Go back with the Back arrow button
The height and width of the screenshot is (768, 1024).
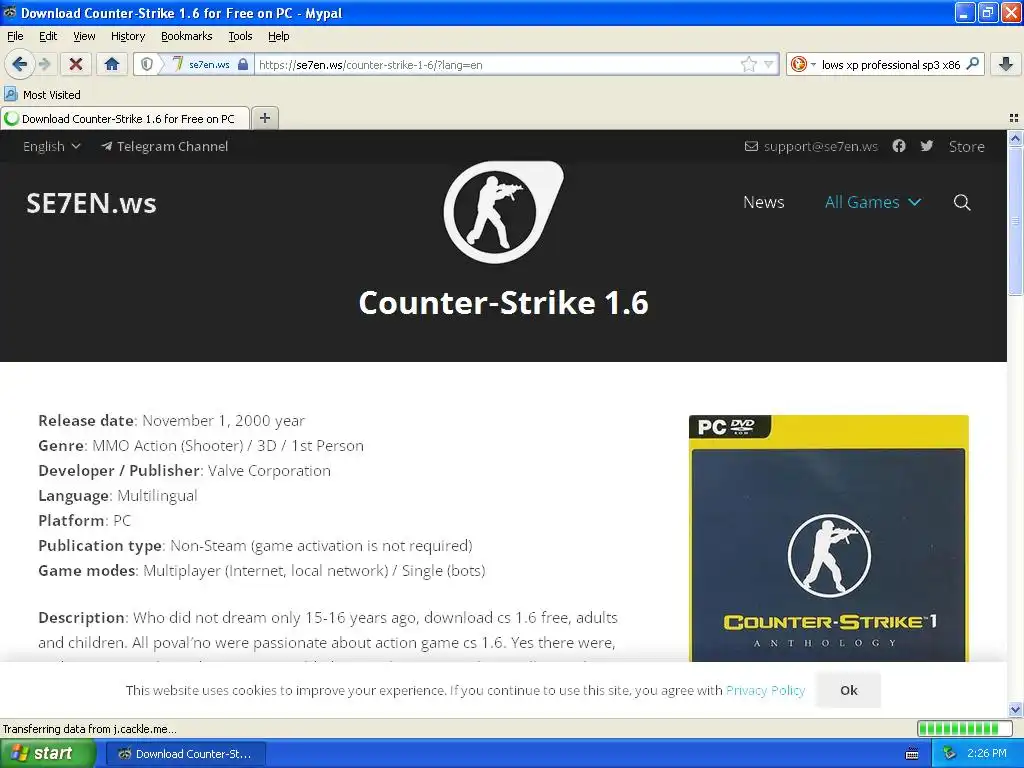point(19,64)
